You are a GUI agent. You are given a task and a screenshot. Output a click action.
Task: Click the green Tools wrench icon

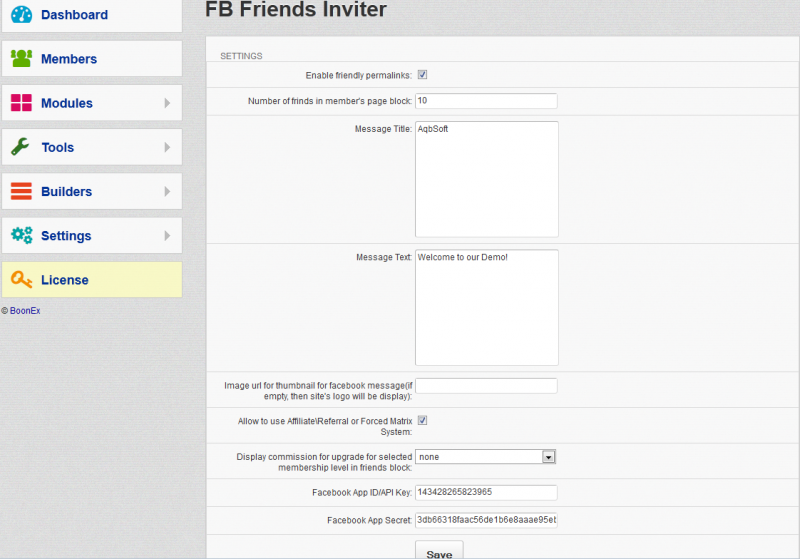[20, 147]
